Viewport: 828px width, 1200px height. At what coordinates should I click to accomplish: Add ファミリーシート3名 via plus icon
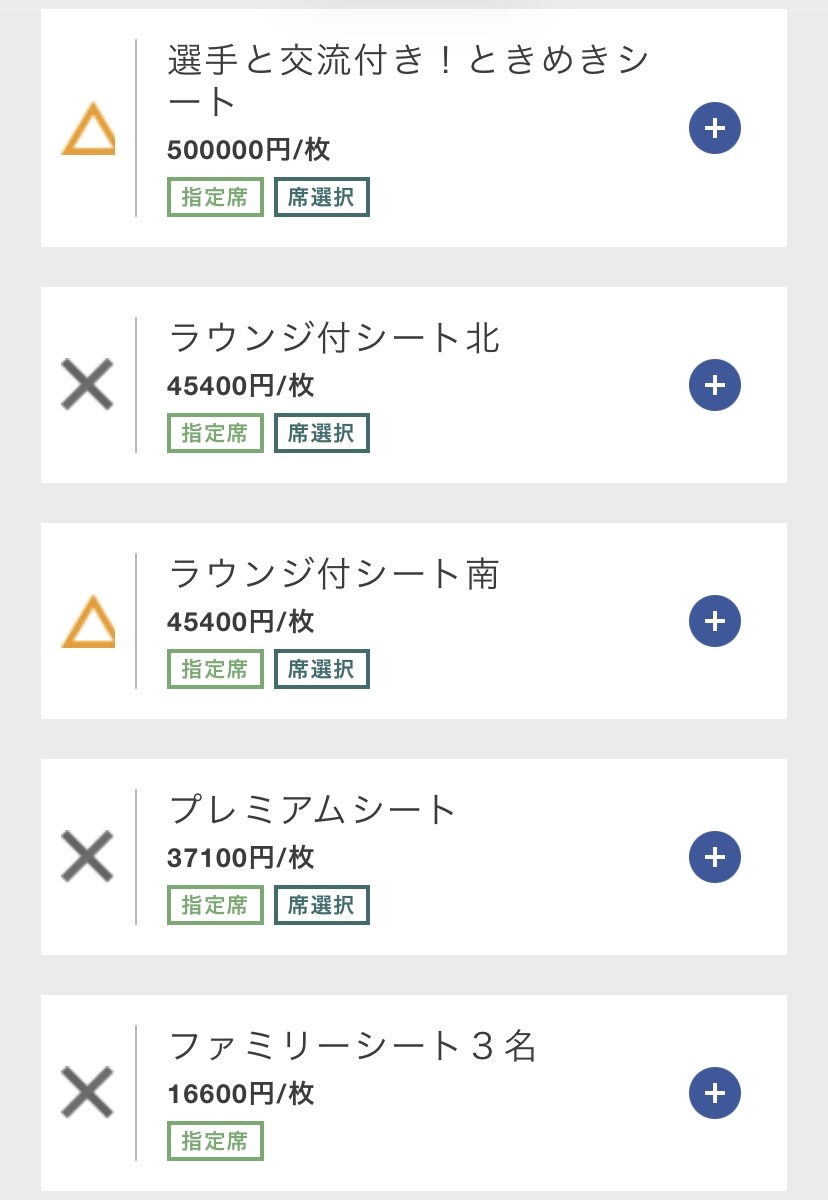[714, 1093]
